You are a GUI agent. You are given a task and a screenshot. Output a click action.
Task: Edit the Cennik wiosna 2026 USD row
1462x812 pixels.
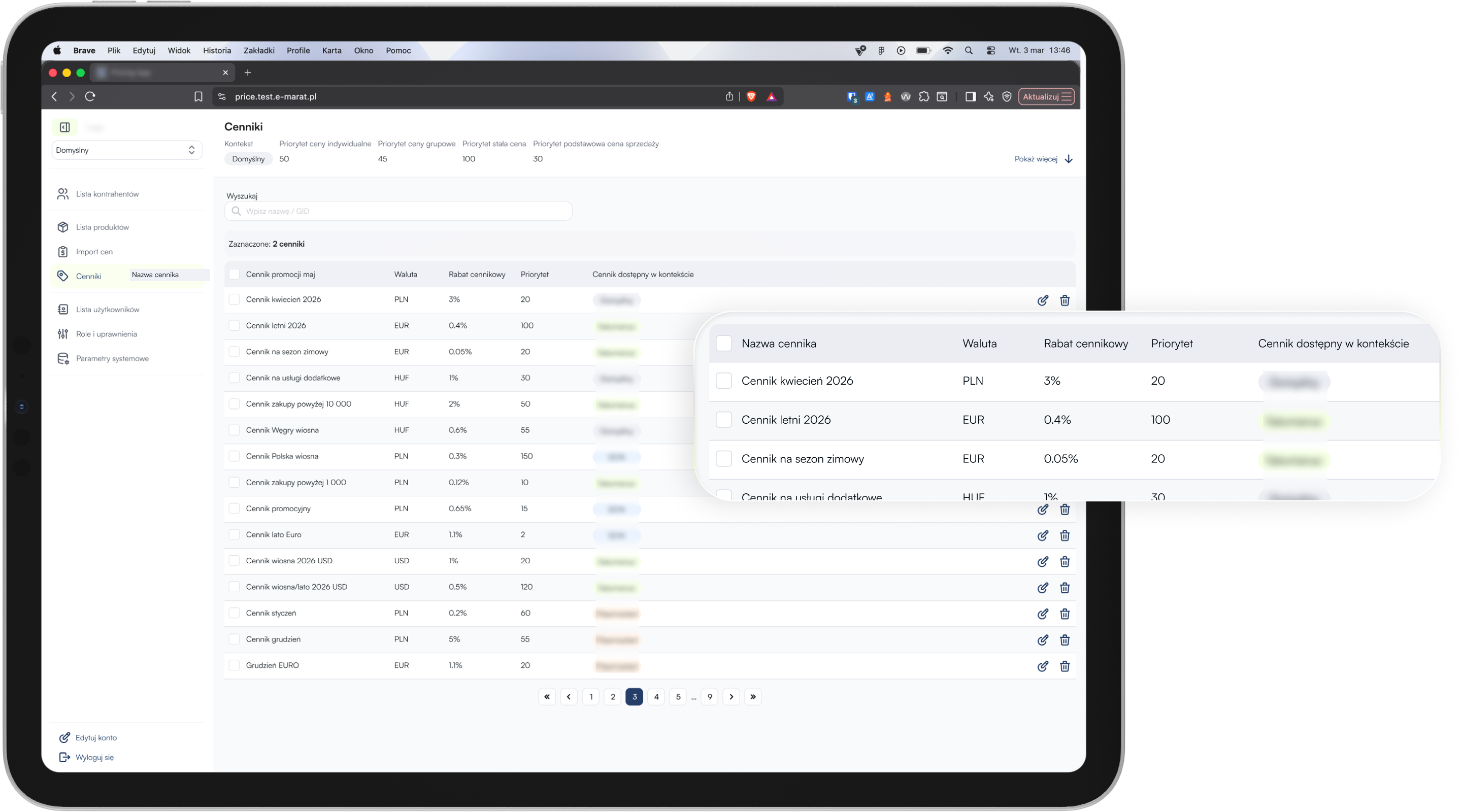point(1043,562)
